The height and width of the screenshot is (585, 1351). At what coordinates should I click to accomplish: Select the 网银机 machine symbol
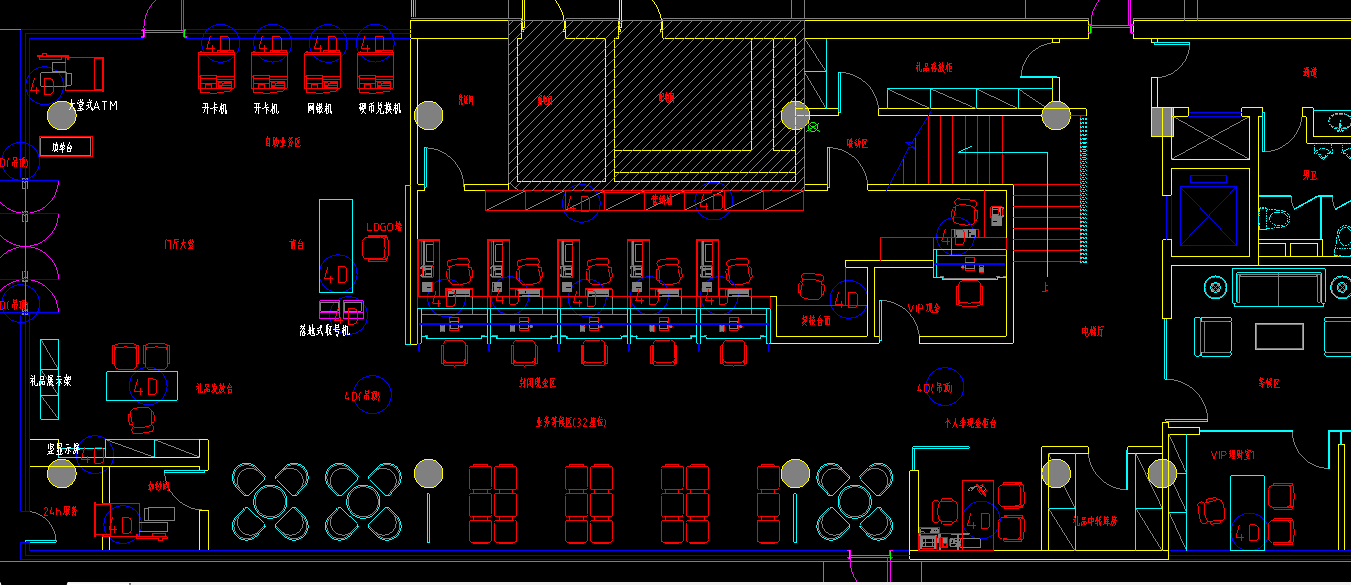[x=323, y=73]
